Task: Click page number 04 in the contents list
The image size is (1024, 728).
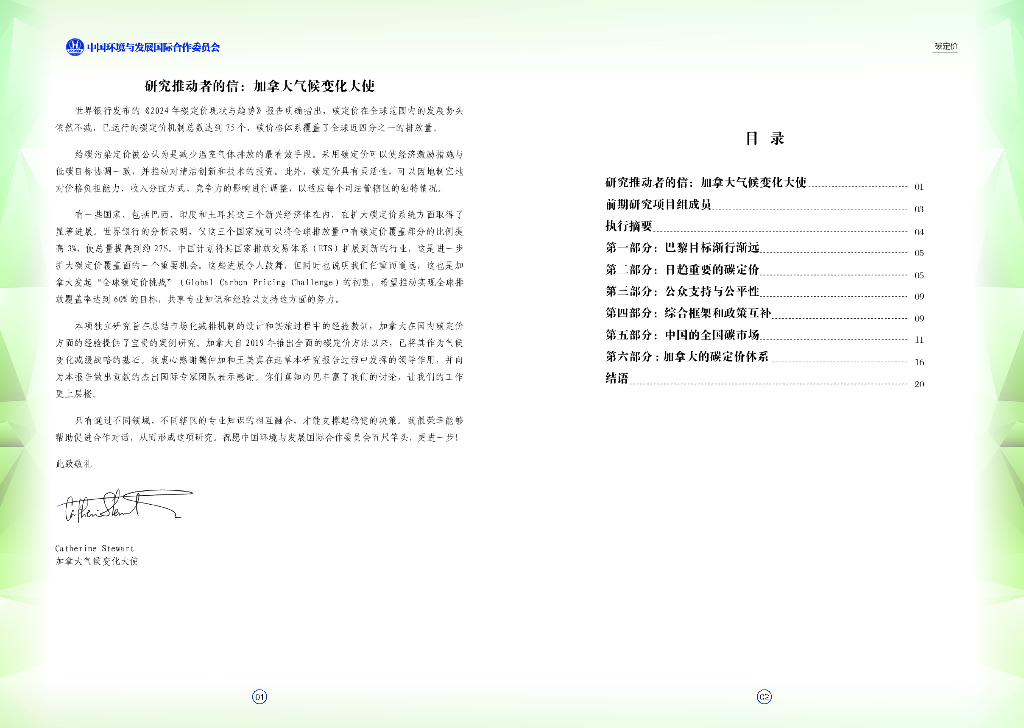Action: (919, 231)
